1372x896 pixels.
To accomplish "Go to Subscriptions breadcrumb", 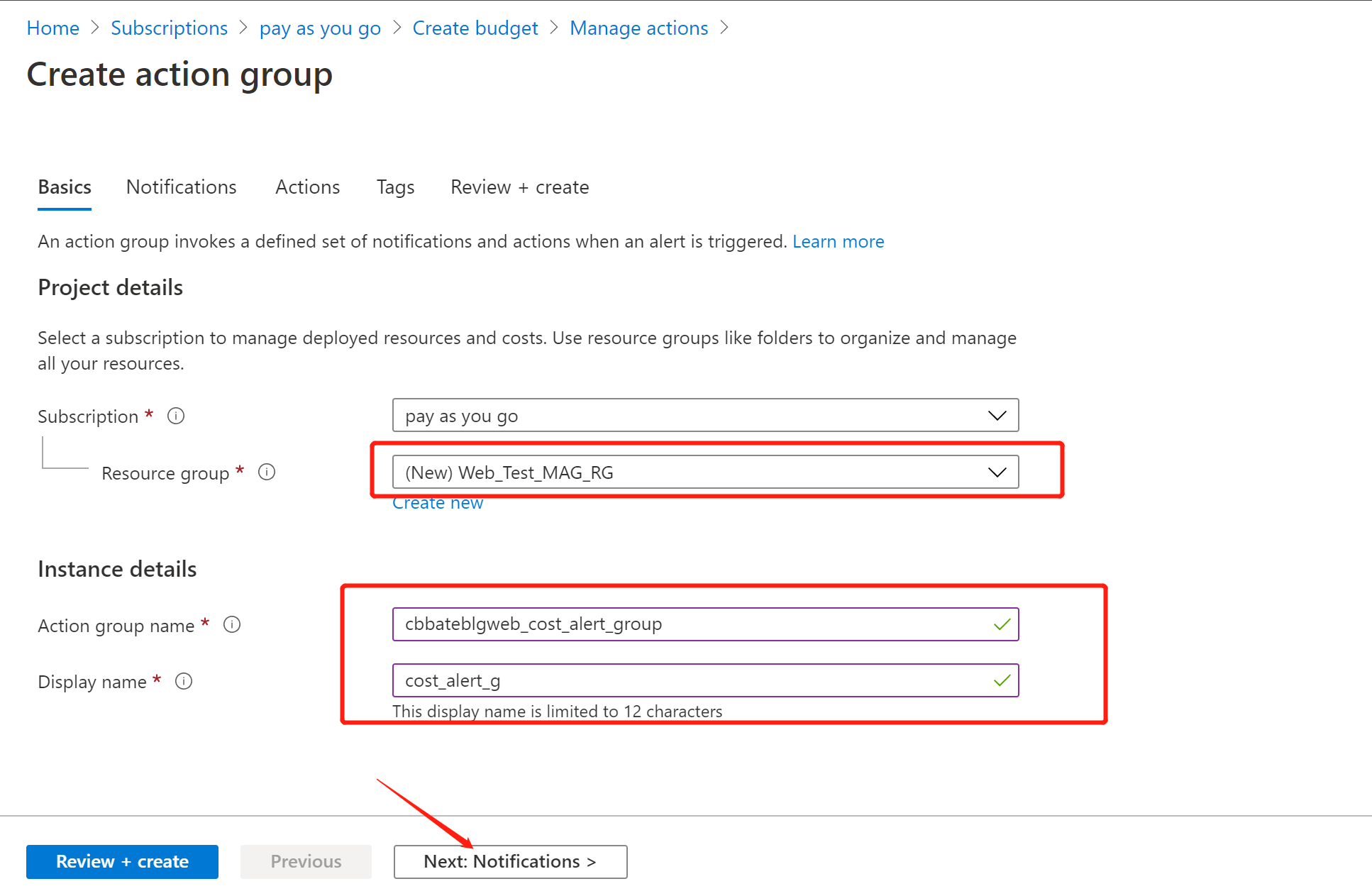I will coord(169,28).
